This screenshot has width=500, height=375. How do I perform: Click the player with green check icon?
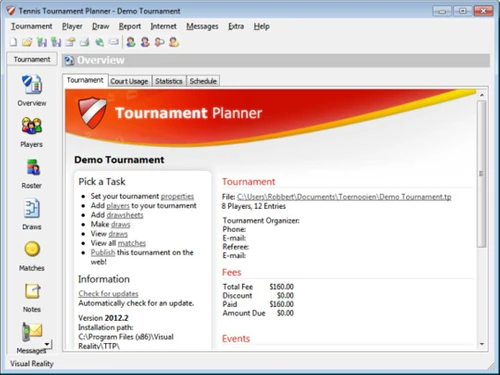[x=131, y=42]
